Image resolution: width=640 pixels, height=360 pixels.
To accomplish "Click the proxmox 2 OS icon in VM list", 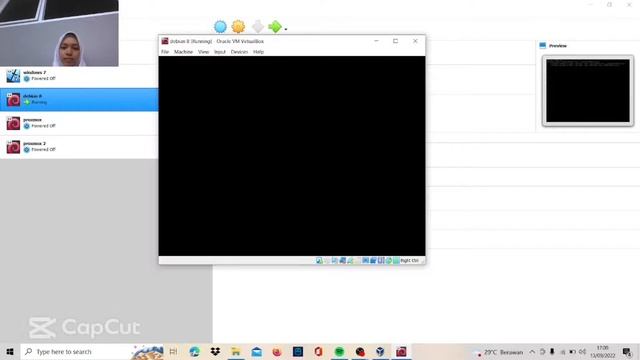I will point(13,147).
